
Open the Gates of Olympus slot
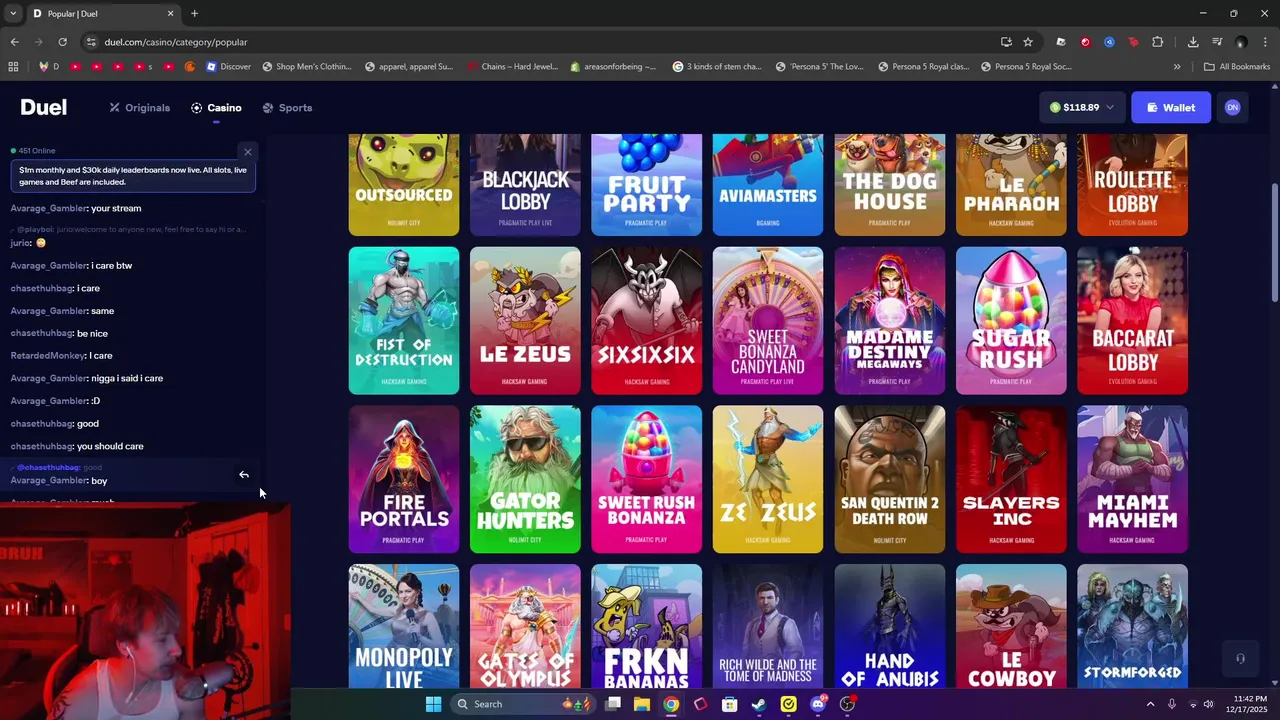[525, 626]
